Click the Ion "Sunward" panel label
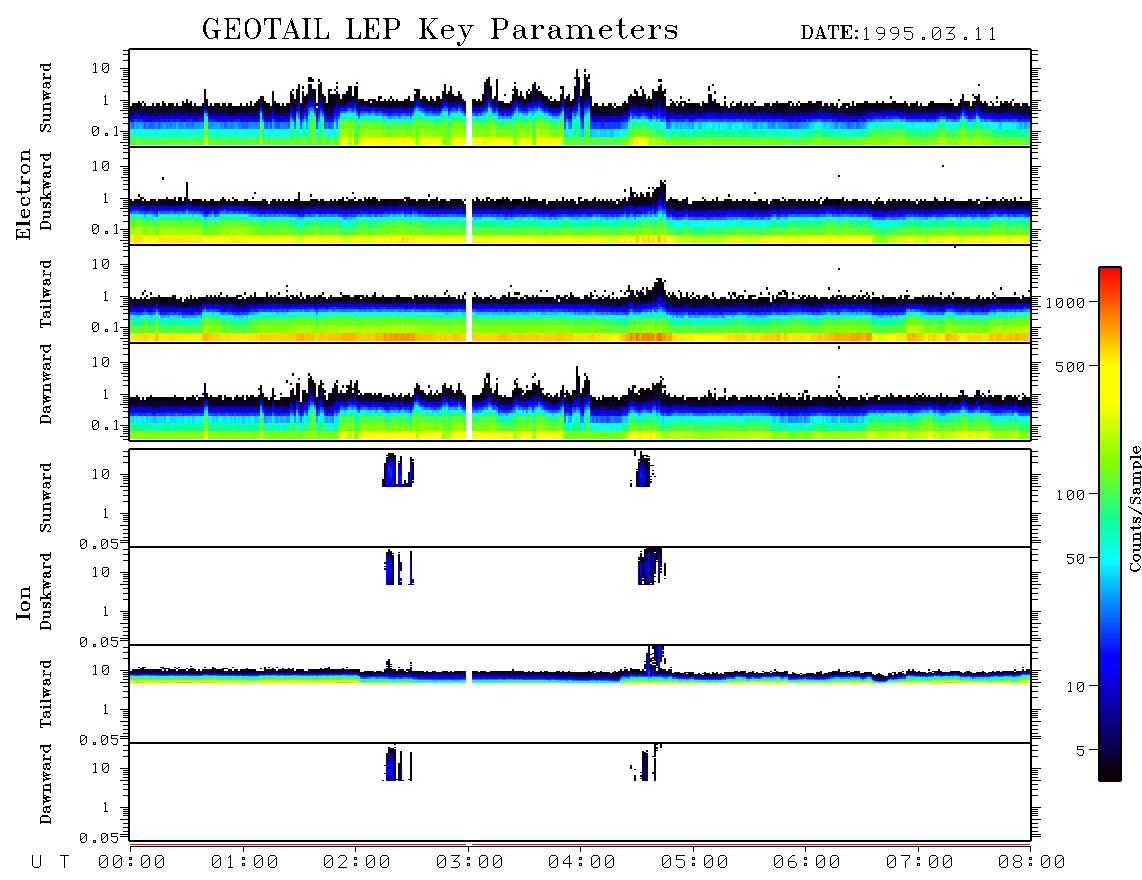This screenshot has width=1142, height=880. [46, 498]
